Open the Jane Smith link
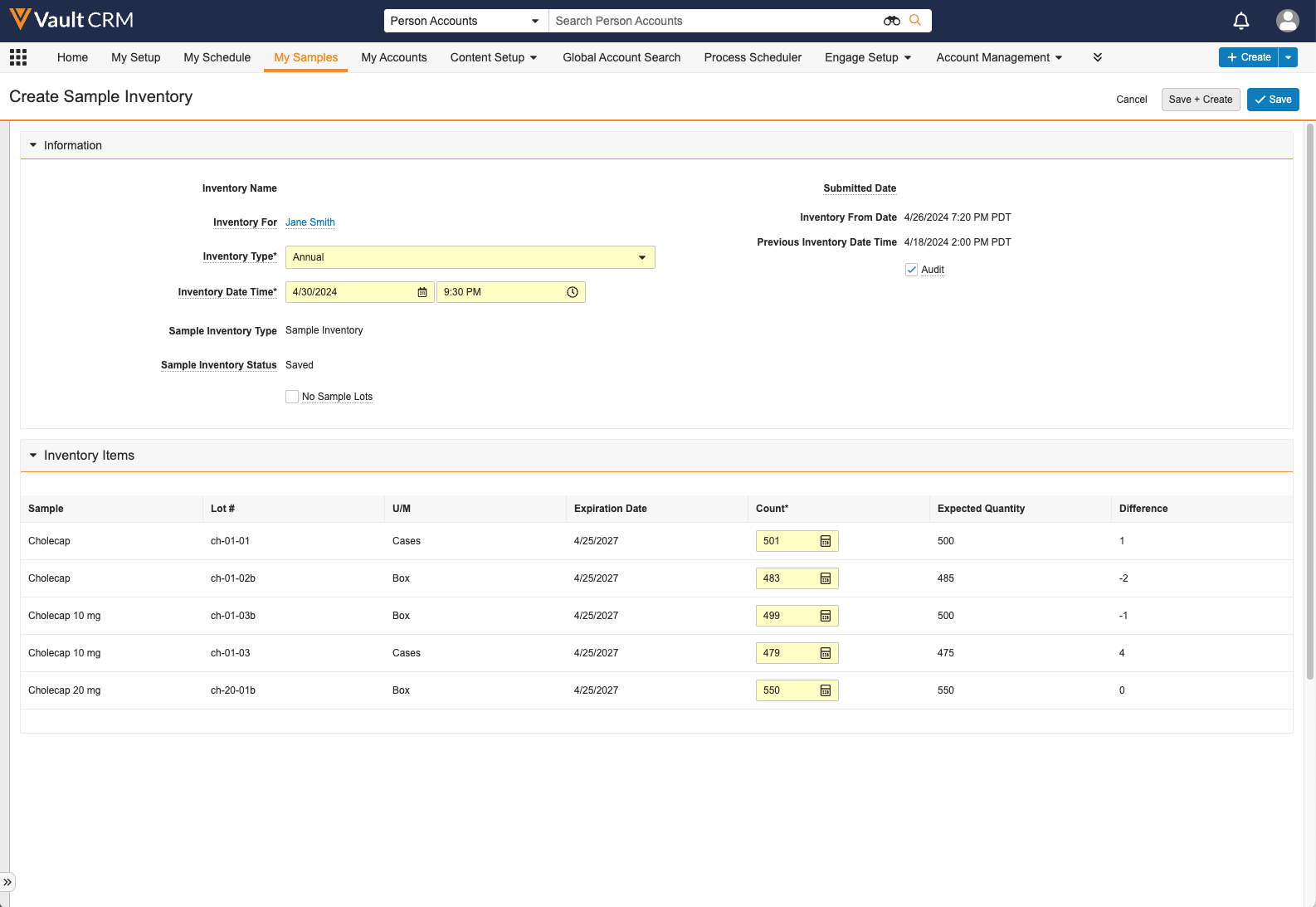 click(x=310, y=222)
